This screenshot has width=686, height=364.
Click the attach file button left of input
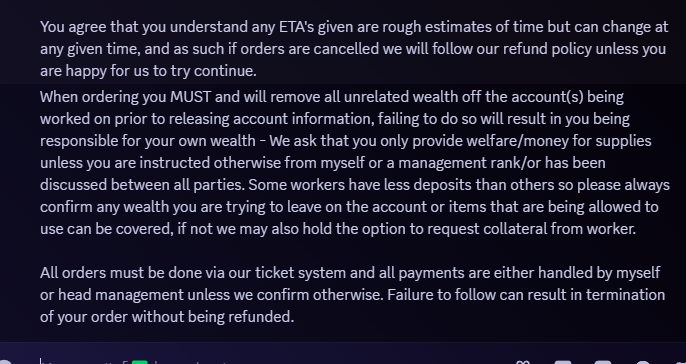(6, 362)
